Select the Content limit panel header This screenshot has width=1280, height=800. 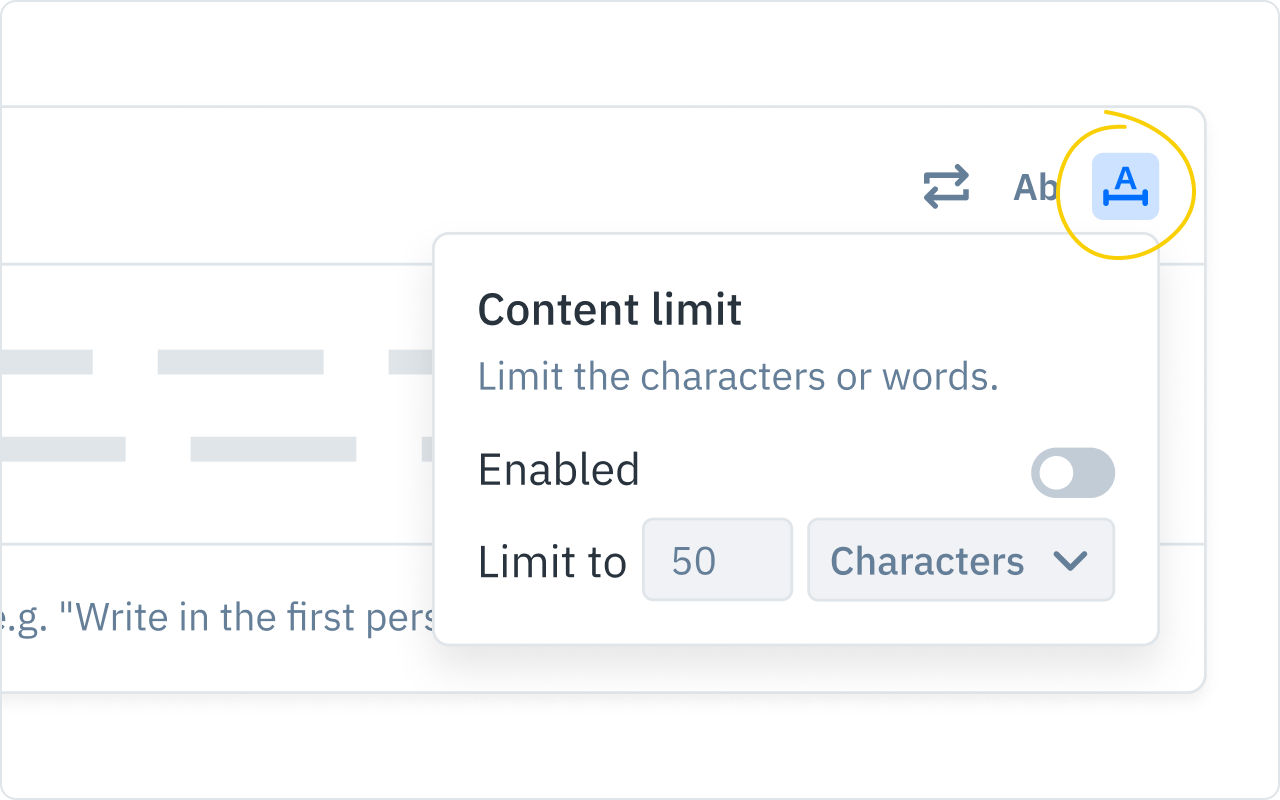(x=610, y=310)
